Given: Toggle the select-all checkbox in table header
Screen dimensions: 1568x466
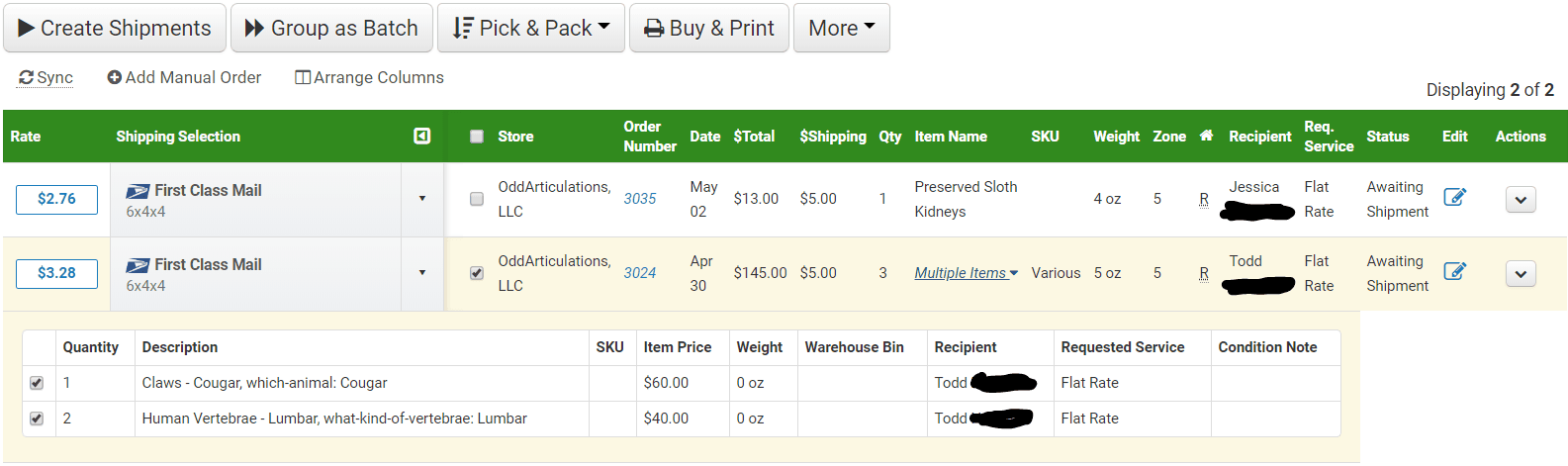Looking at the screenshot, I should point(477,137).
